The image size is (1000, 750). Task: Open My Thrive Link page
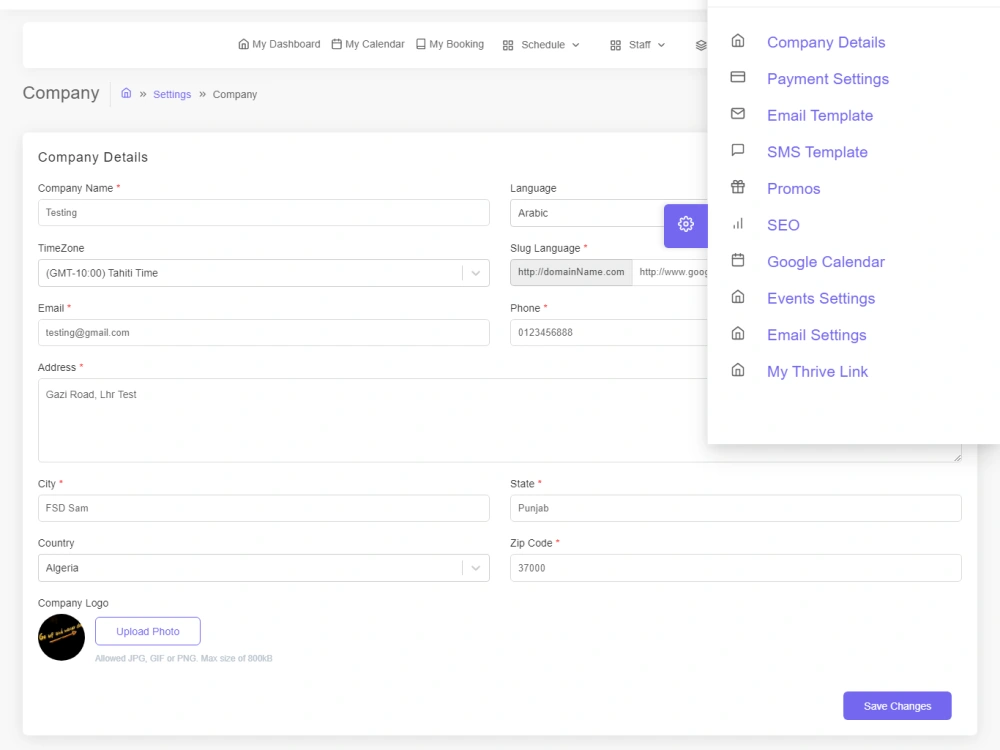click(x=817, y=372)
